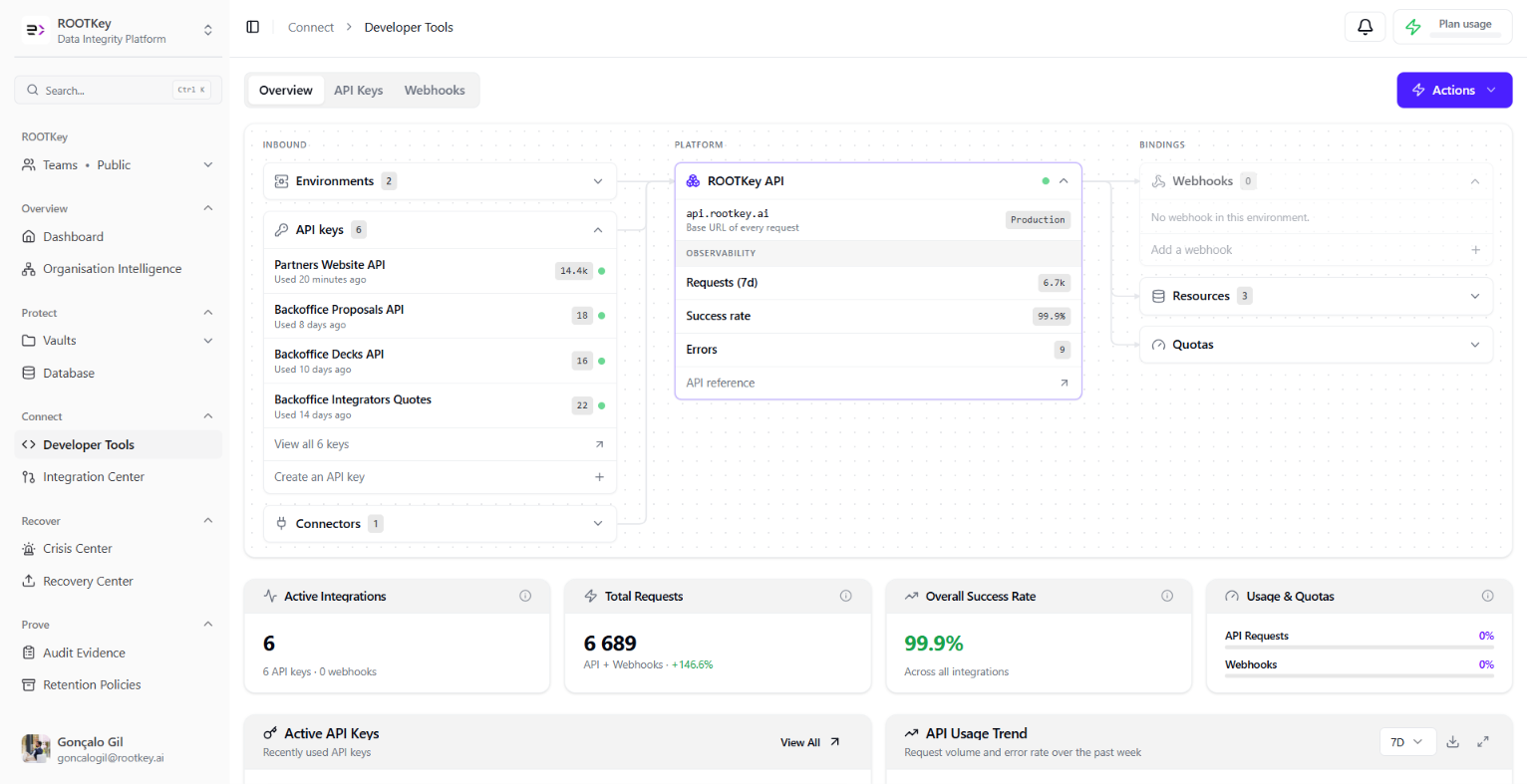Click the plus icon beside Create an API key
The image size is (1527, 784).
click(x=599, y=477)
